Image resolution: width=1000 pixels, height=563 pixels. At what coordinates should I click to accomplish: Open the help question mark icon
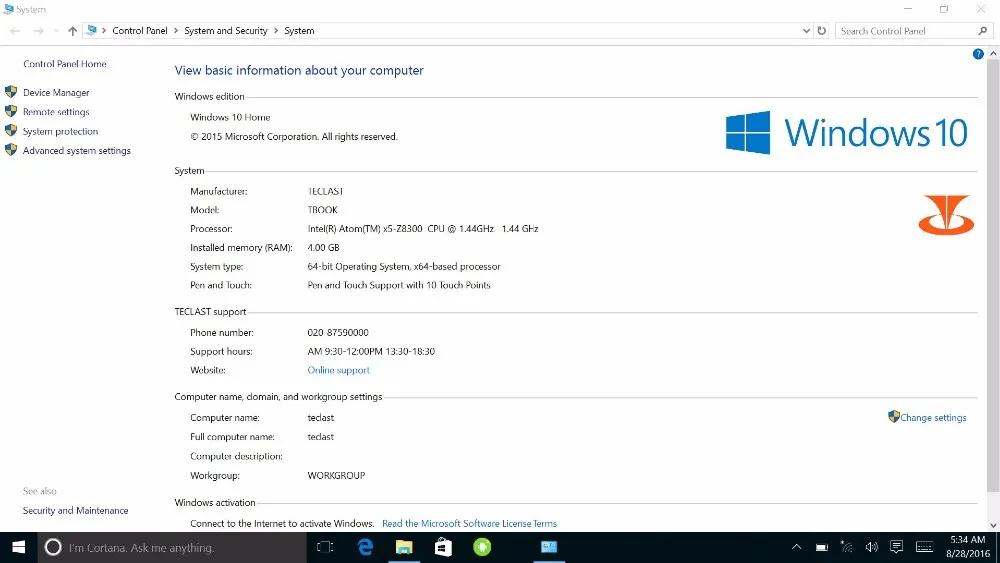(978, 54)
